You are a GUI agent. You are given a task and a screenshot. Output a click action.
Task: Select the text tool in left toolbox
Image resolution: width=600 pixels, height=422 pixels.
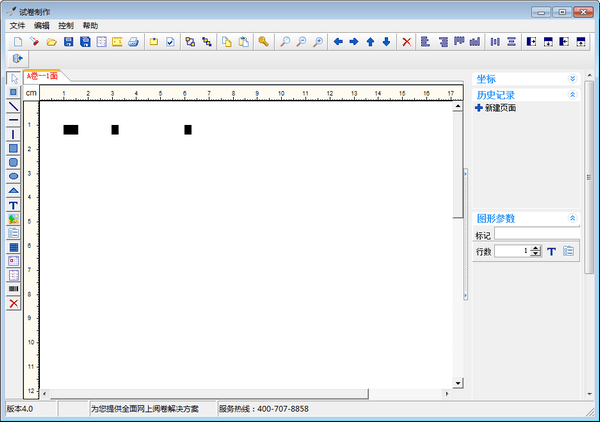[x=13, y=204]
